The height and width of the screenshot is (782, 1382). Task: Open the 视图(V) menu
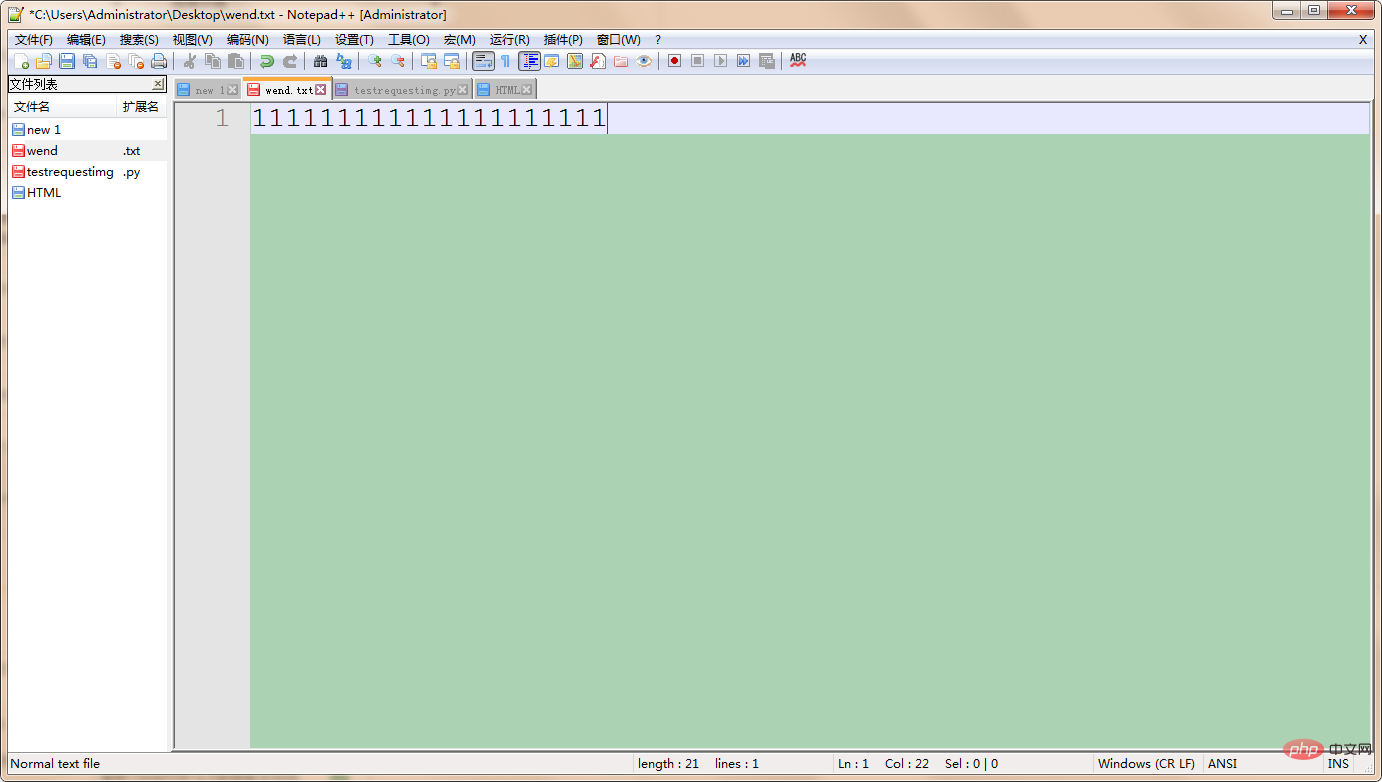tap(192, 40)
